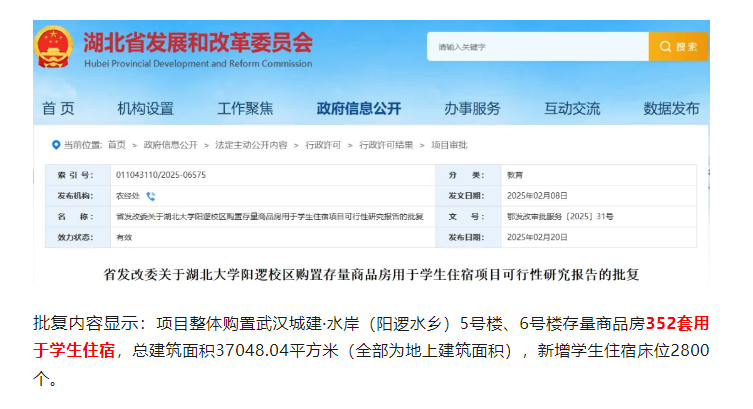Follow the 政府信息公开 breadcrumb link
Image resolution: width=753 pixels, height=409 pixels.
(170, 145)
